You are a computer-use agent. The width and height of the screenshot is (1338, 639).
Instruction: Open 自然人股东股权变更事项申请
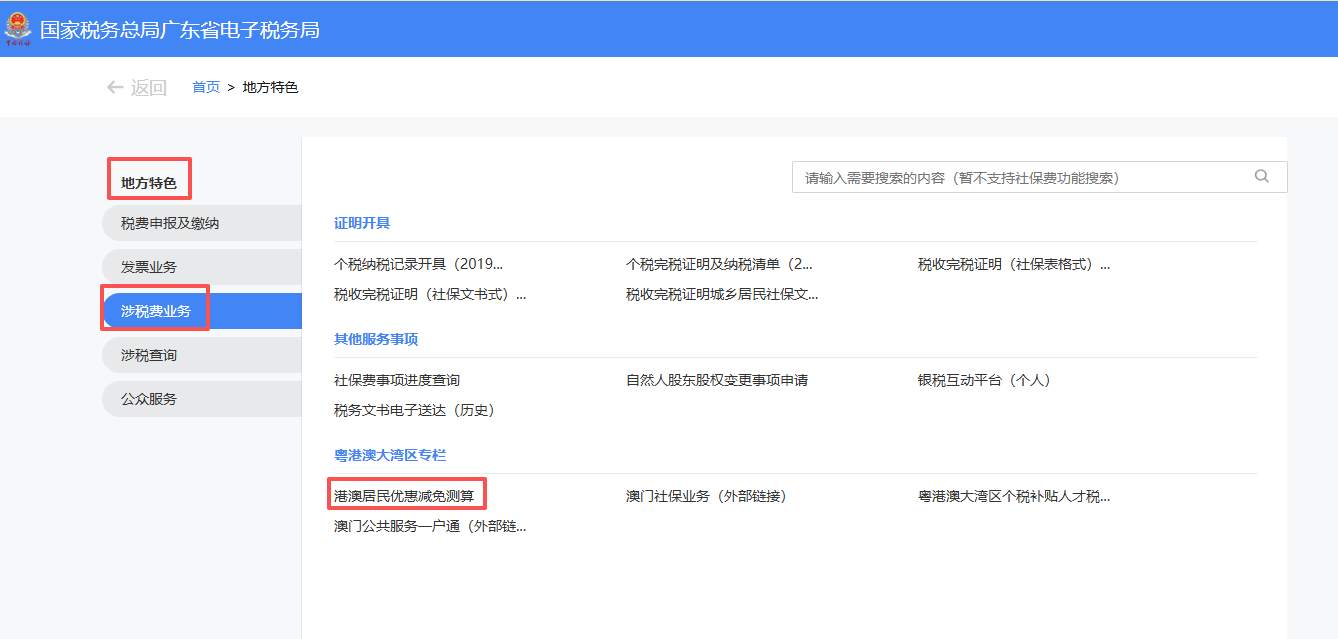point(716,380)
